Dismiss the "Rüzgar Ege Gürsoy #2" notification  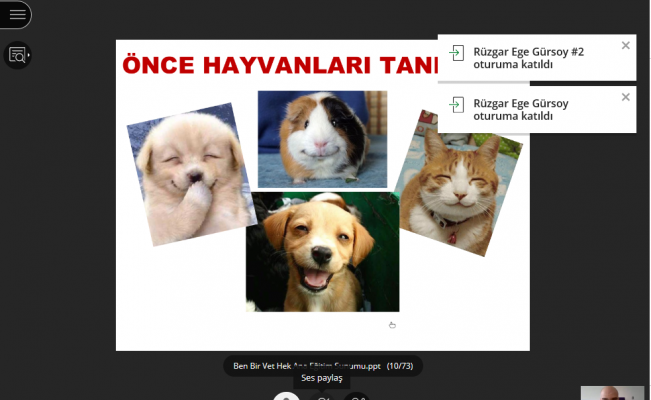point(626,45)
